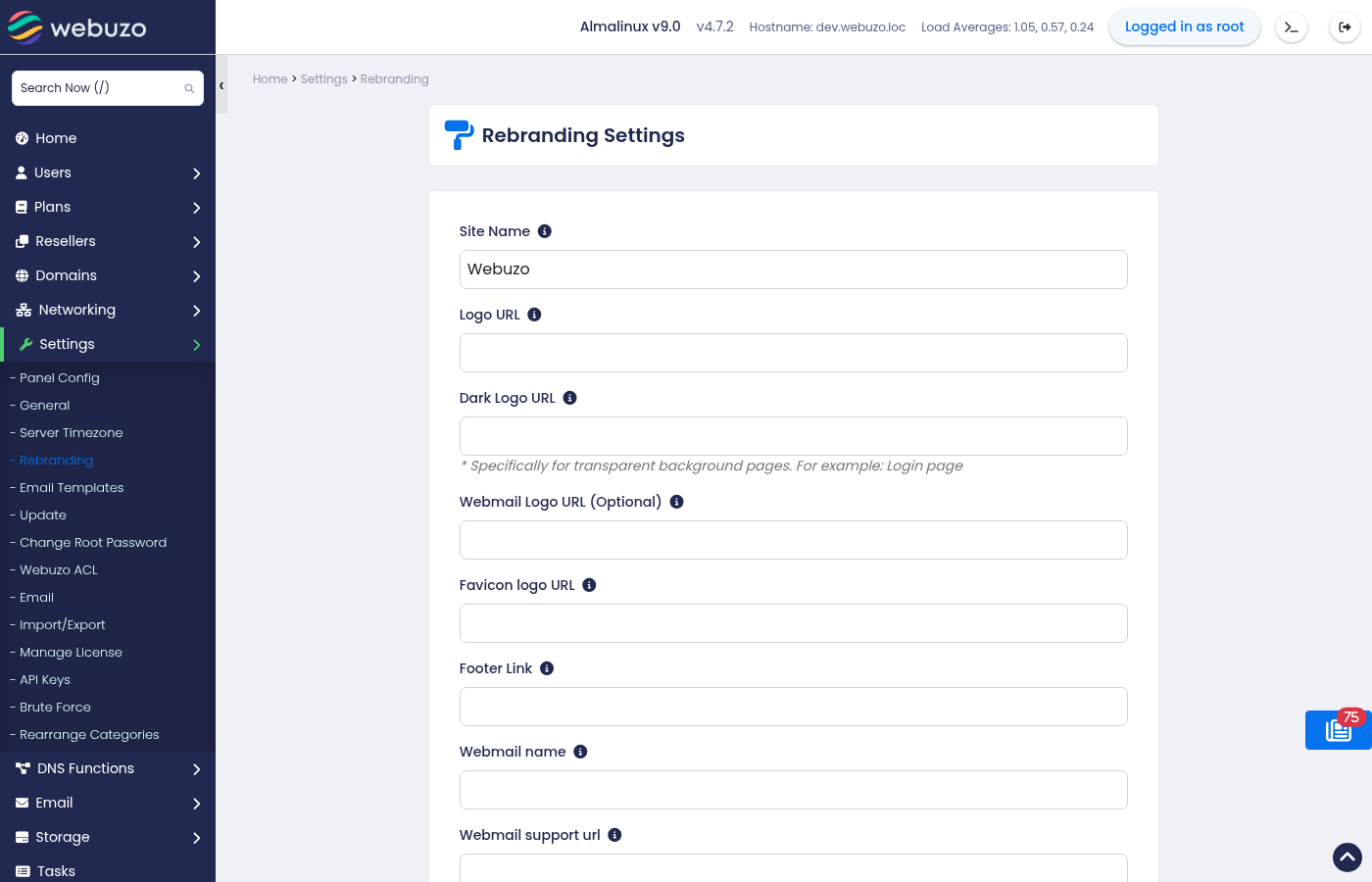Click the Search Now box
1372x882 pixels.
pos(108,88)
